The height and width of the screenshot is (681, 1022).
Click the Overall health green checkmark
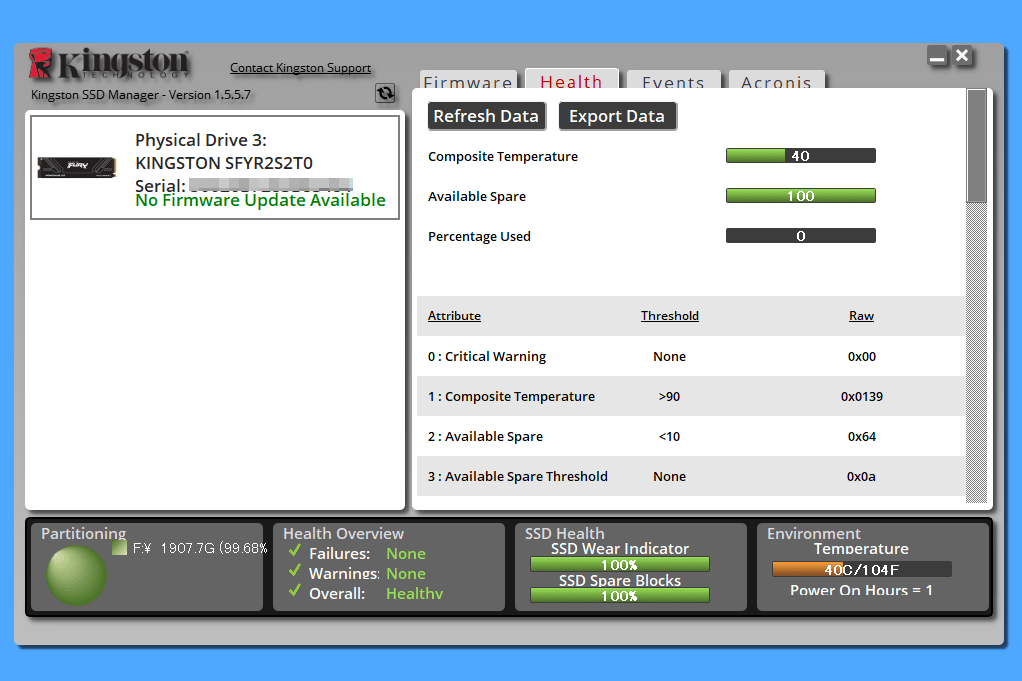(294, 592)
